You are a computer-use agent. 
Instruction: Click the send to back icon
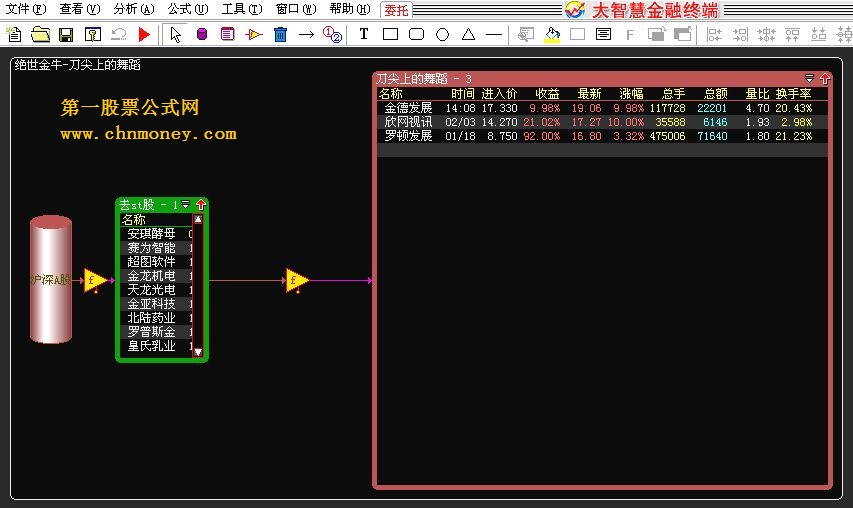pyautogui.click(x=682, y=35)
